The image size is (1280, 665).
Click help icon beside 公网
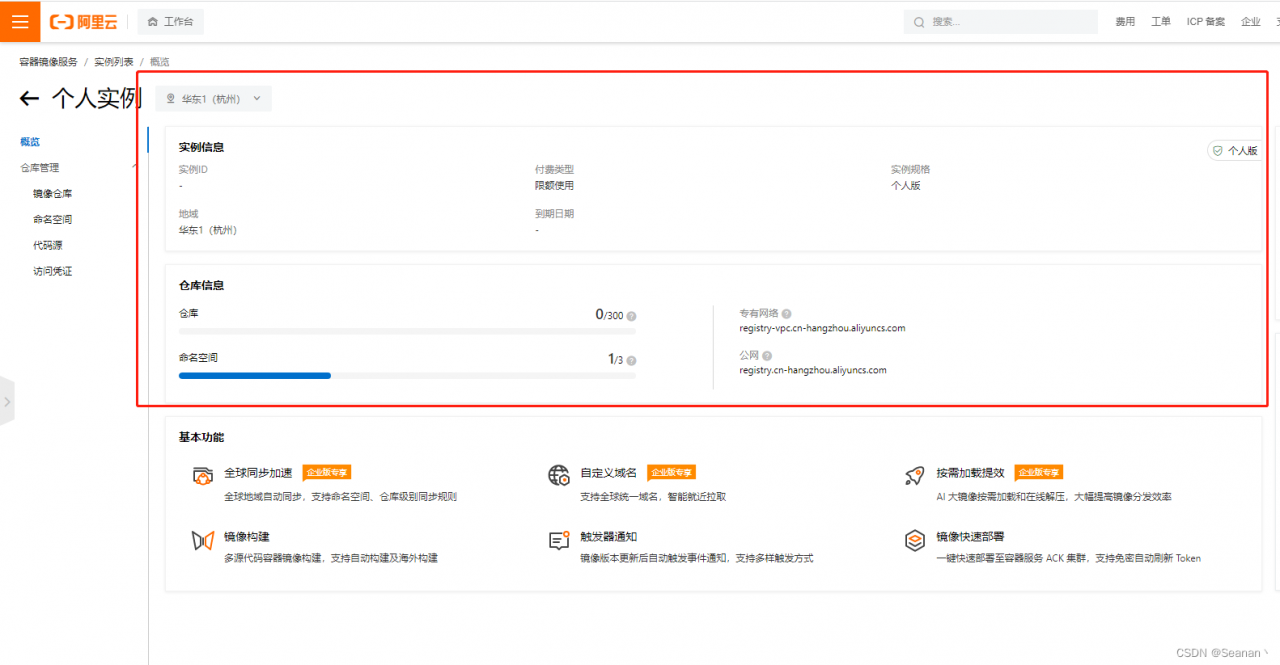[x=767, y=355]
